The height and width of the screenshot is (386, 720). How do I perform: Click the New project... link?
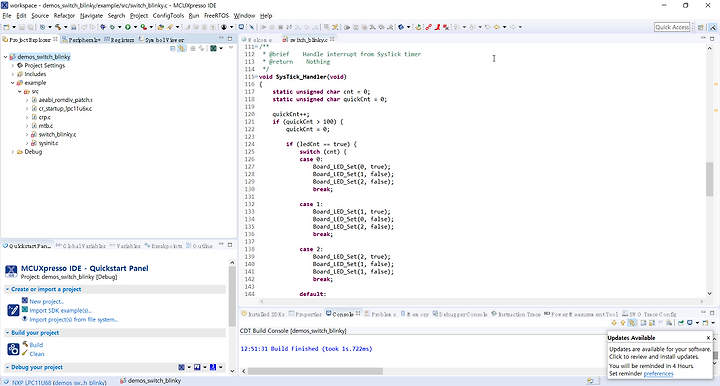pyautogui.click(x=46, y=302)
